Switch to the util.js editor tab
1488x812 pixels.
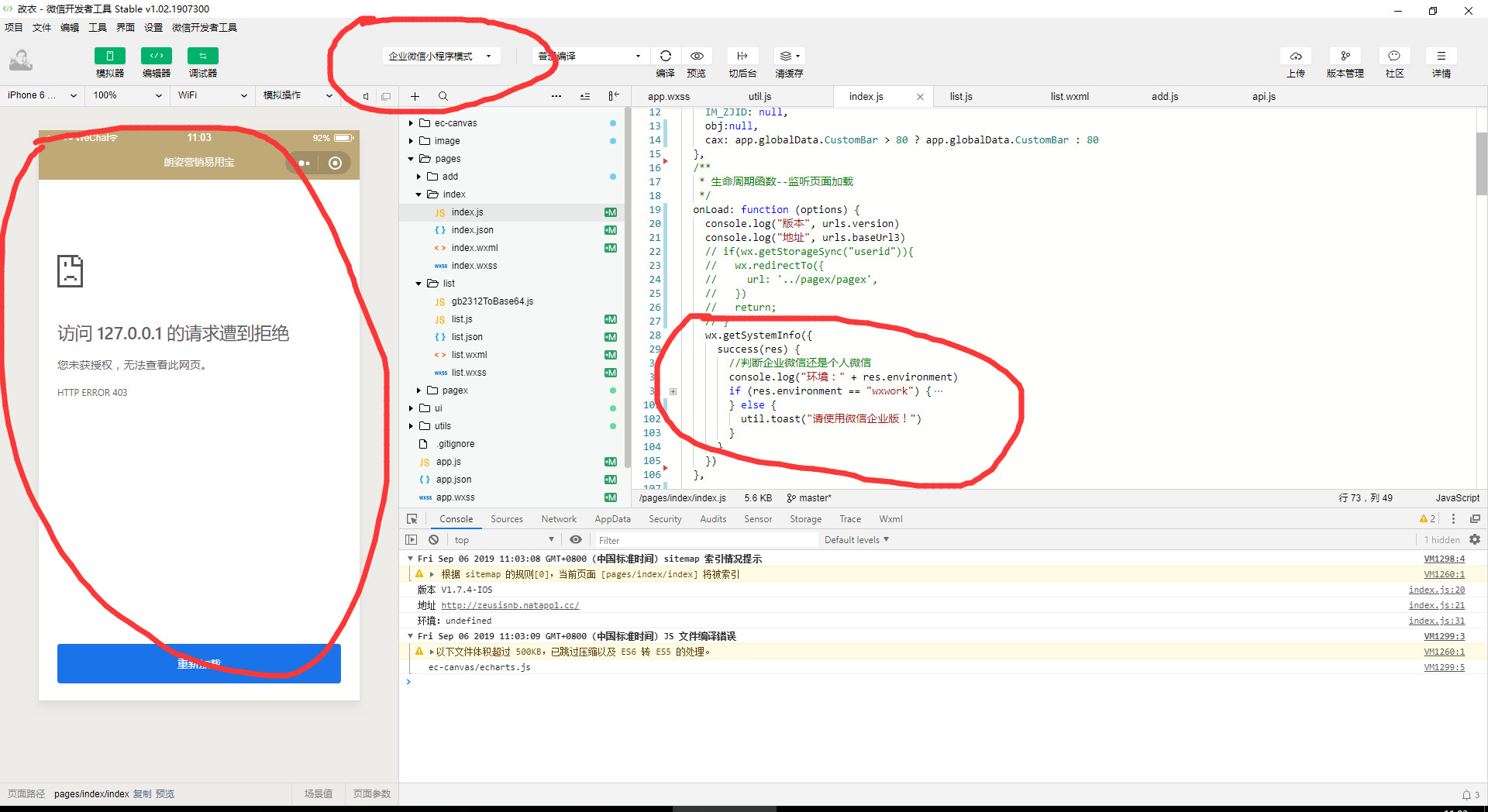[x=759, y=96]
